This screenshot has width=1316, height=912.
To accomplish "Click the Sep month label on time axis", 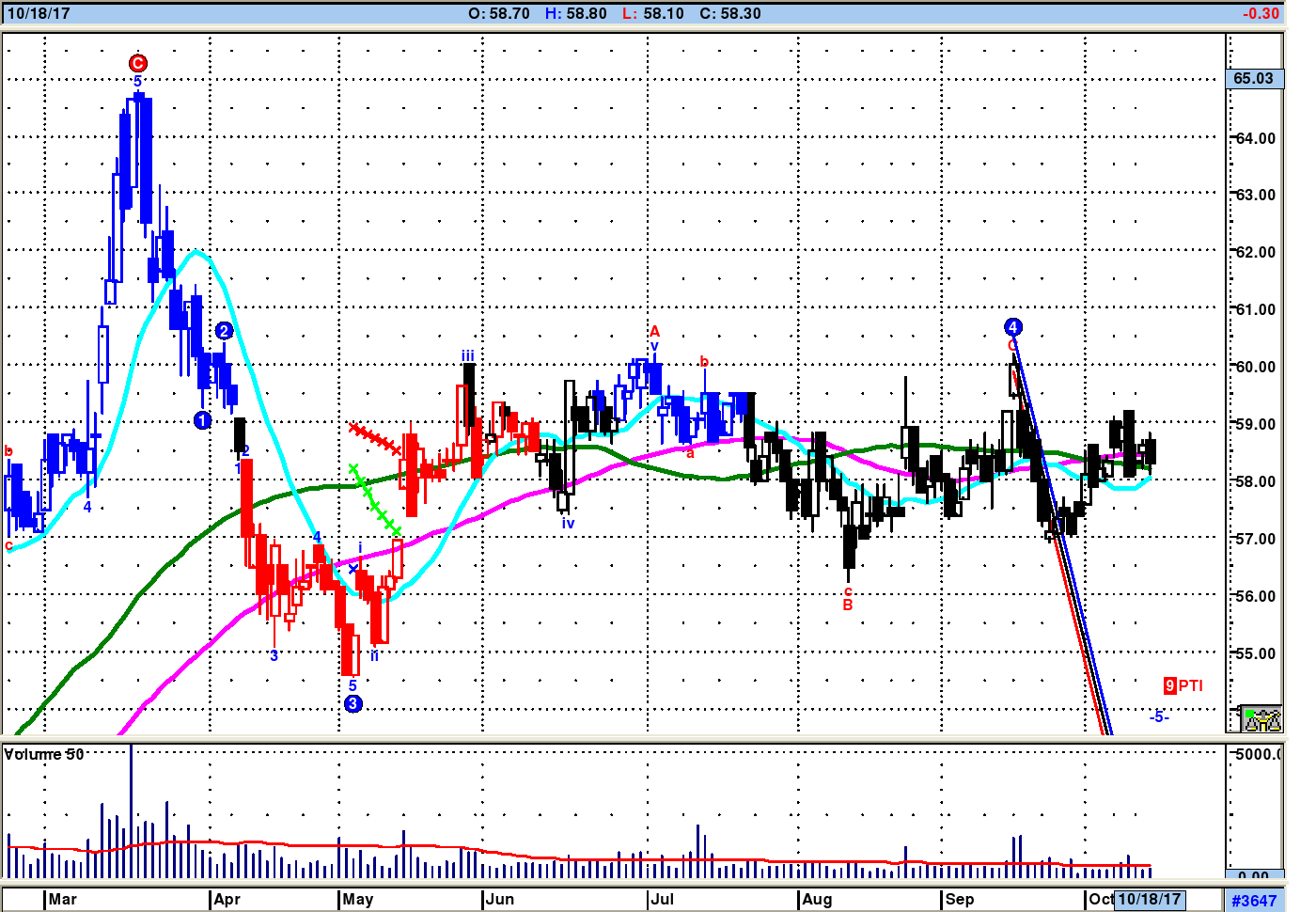I will 960,899.
